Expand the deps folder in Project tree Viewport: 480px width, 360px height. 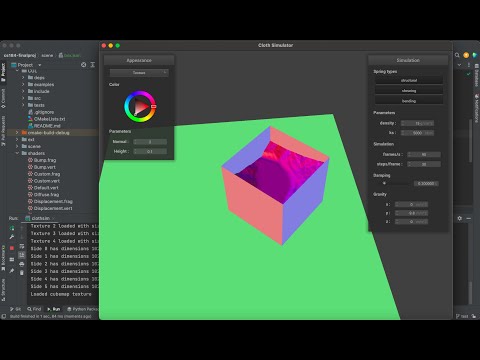(x=23, y=77)
